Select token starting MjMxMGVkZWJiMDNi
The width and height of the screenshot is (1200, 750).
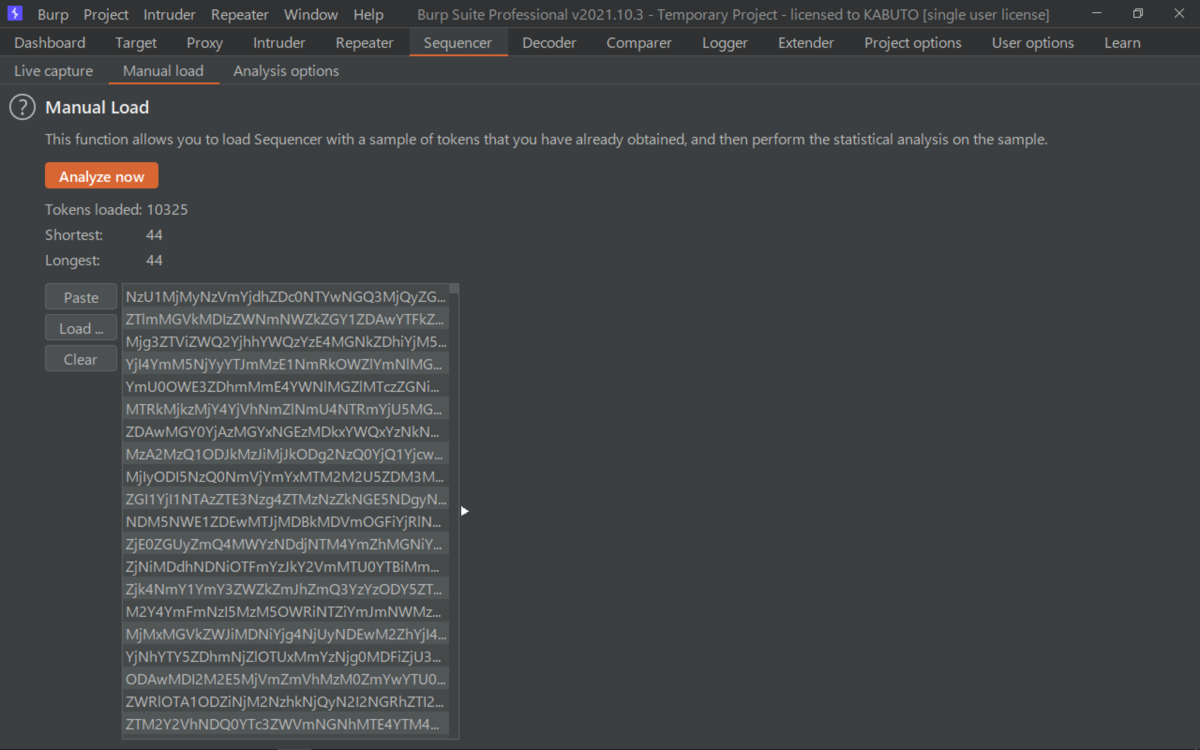286,634
